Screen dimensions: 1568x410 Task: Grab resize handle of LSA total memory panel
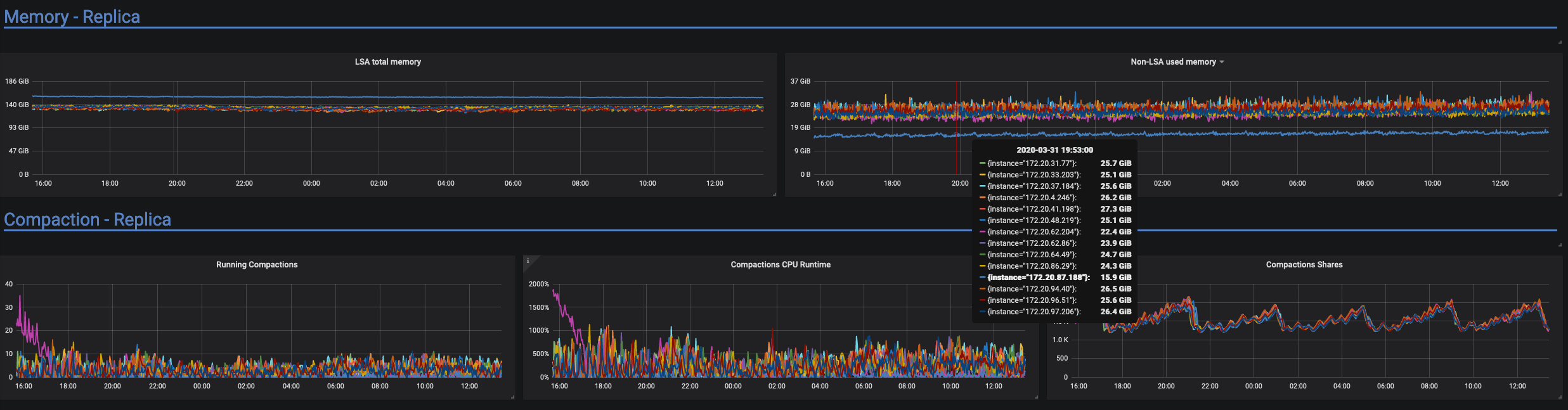point(774,194)
